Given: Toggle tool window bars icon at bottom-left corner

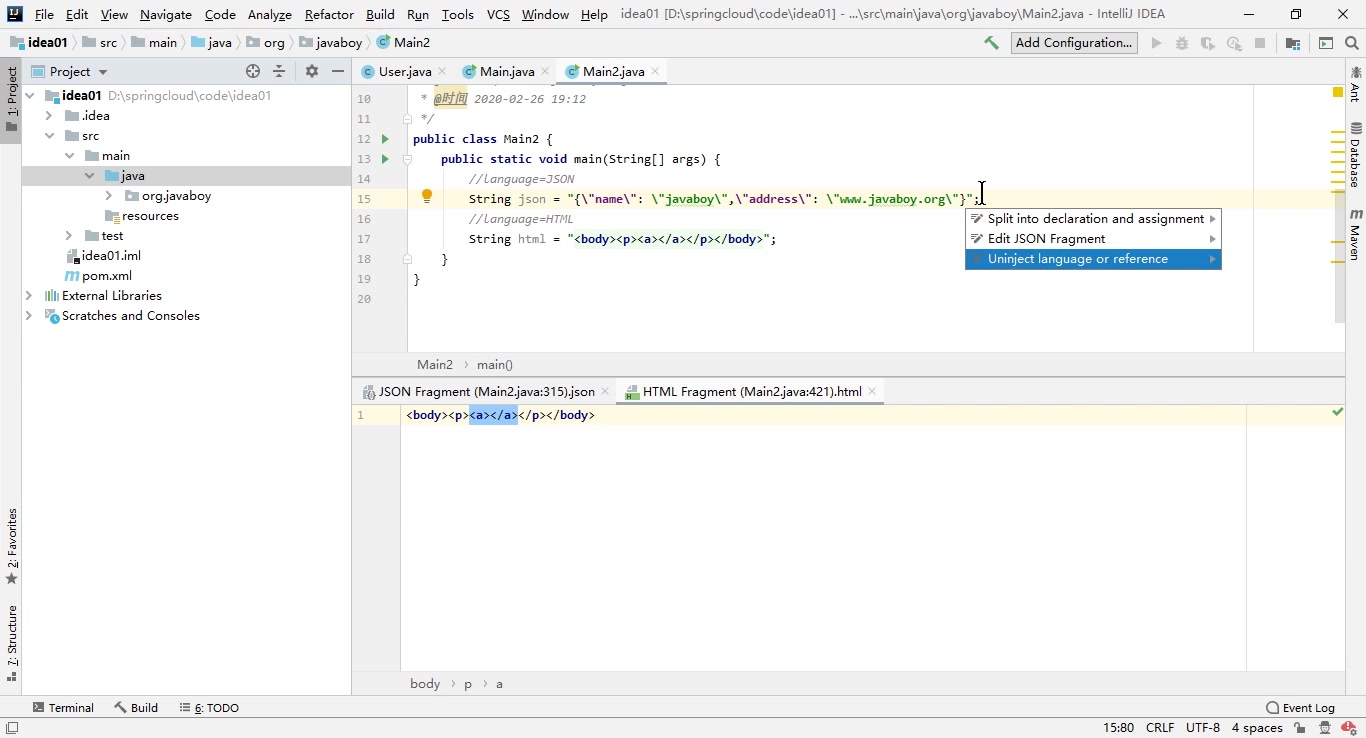Looking at the screenshot, I should point(11,728).
